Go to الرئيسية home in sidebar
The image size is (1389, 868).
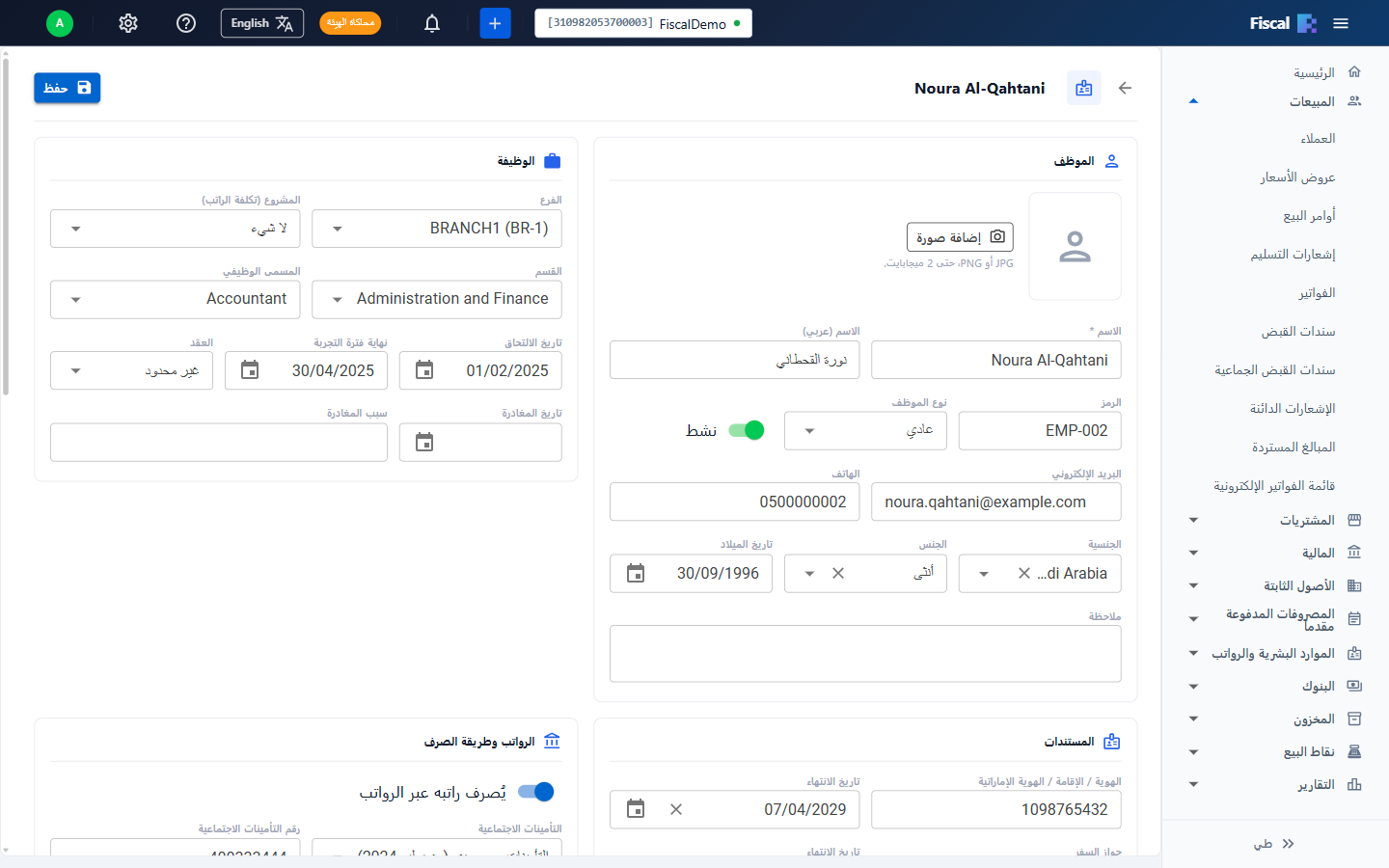[1326, 72]
